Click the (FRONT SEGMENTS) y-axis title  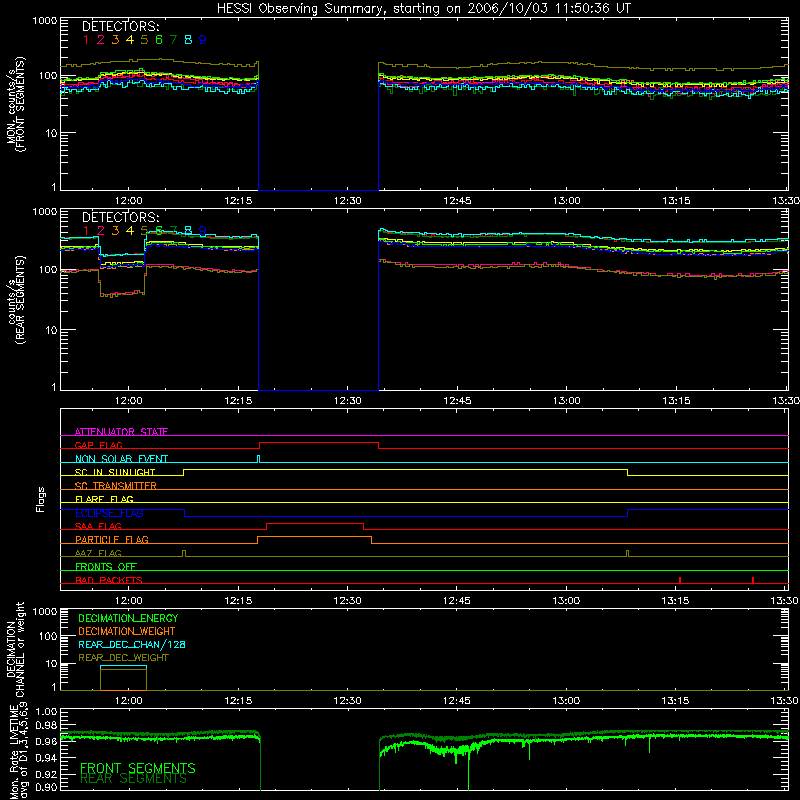click(20, 104)
